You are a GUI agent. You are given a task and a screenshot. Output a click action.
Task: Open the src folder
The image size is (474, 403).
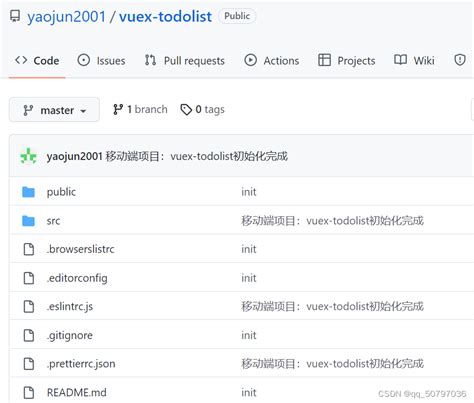click(x=53, y=221)
